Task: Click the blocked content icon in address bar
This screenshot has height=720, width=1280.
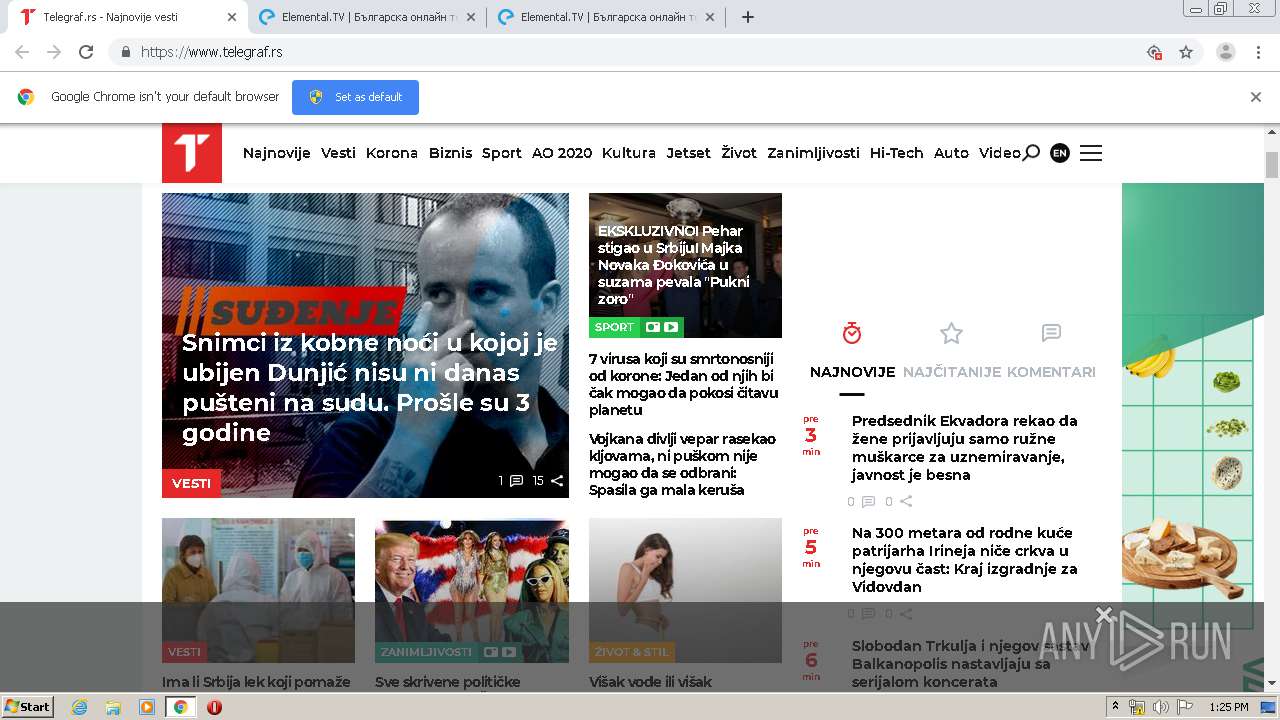Action: [x=1154, y=52]
